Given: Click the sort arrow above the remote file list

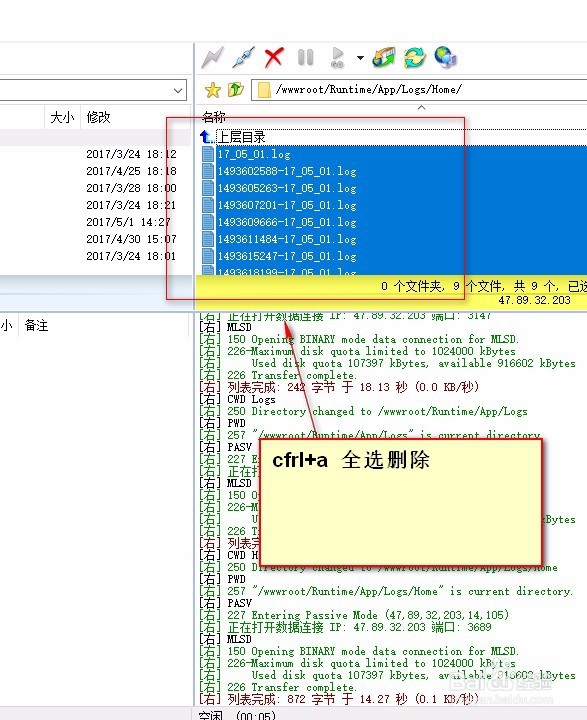Looking at the screenshot, I should [x=421, y=107].
